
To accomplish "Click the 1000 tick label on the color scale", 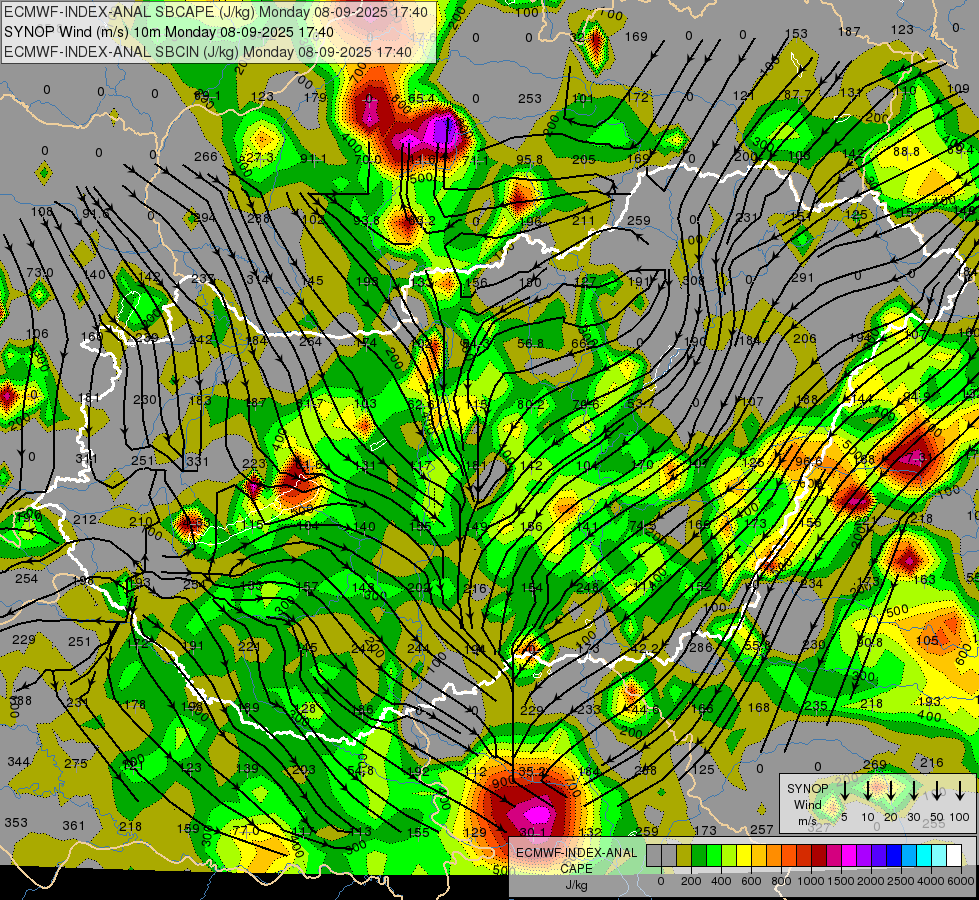I will 810,881.
